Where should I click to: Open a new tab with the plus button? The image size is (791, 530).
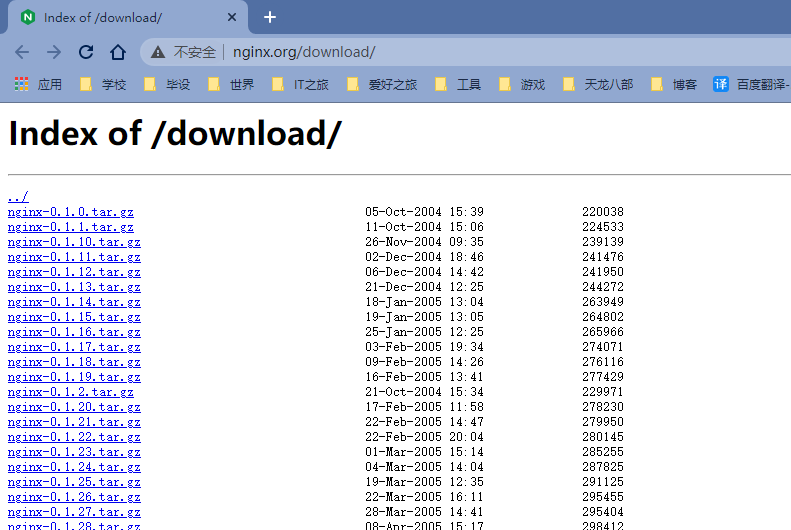pos(270,17)
